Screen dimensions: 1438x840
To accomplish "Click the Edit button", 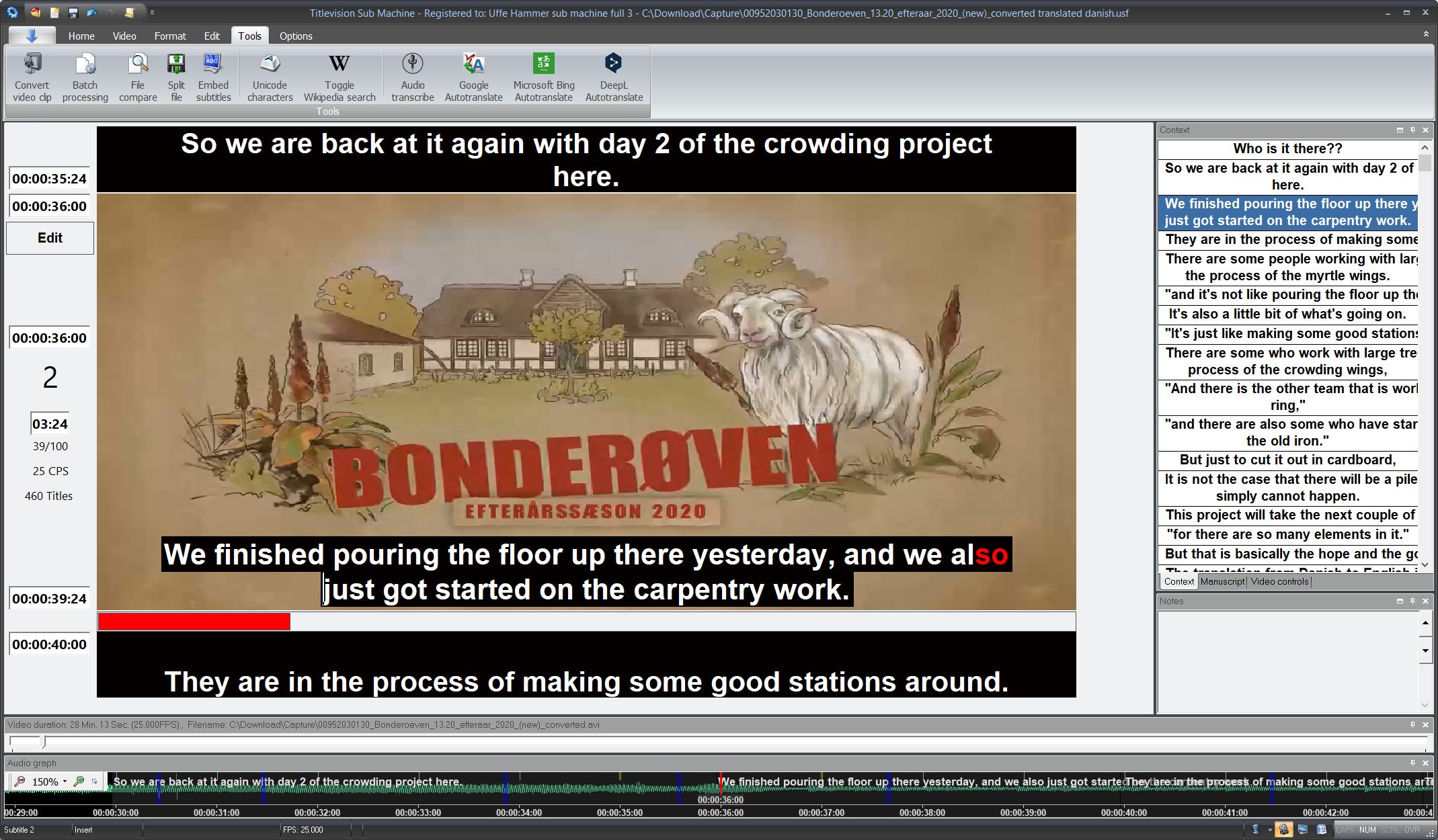I will click(50, 238).
